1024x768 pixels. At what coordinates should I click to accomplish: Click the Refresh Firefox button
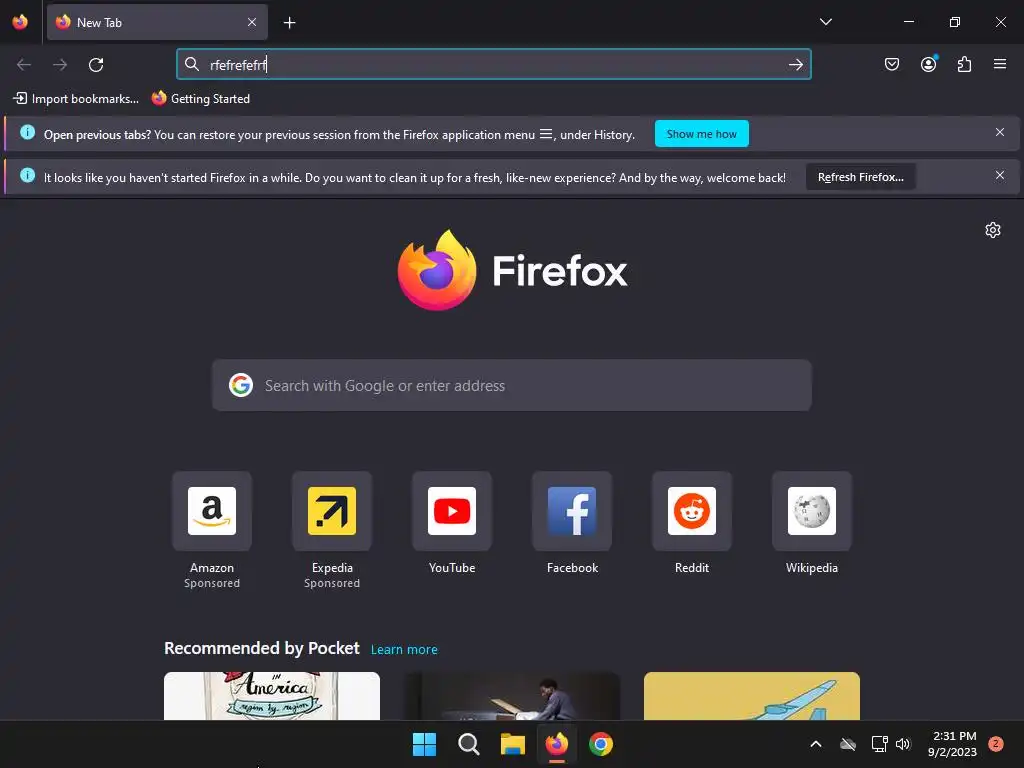pyautogui.click(x=861, y=177)
